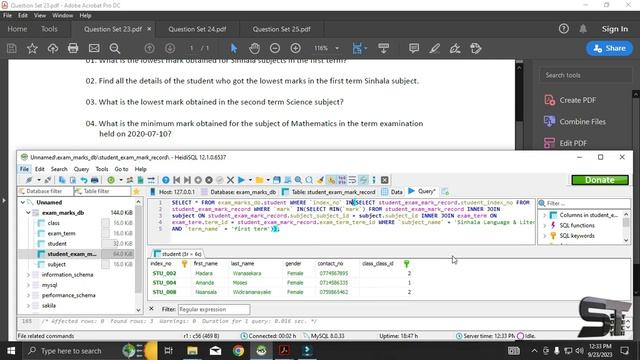
Task: Click the load SQL file folder icon
Action: click(x=259, y=180)
